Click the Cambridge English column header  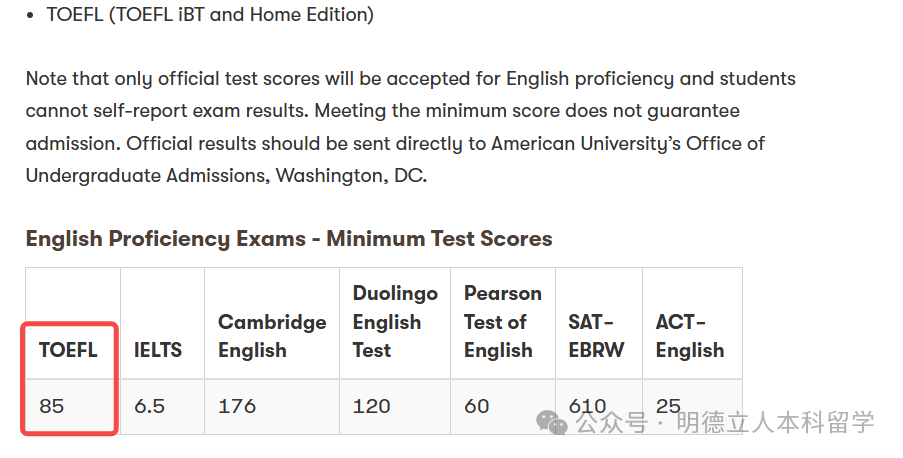[272, 336]
